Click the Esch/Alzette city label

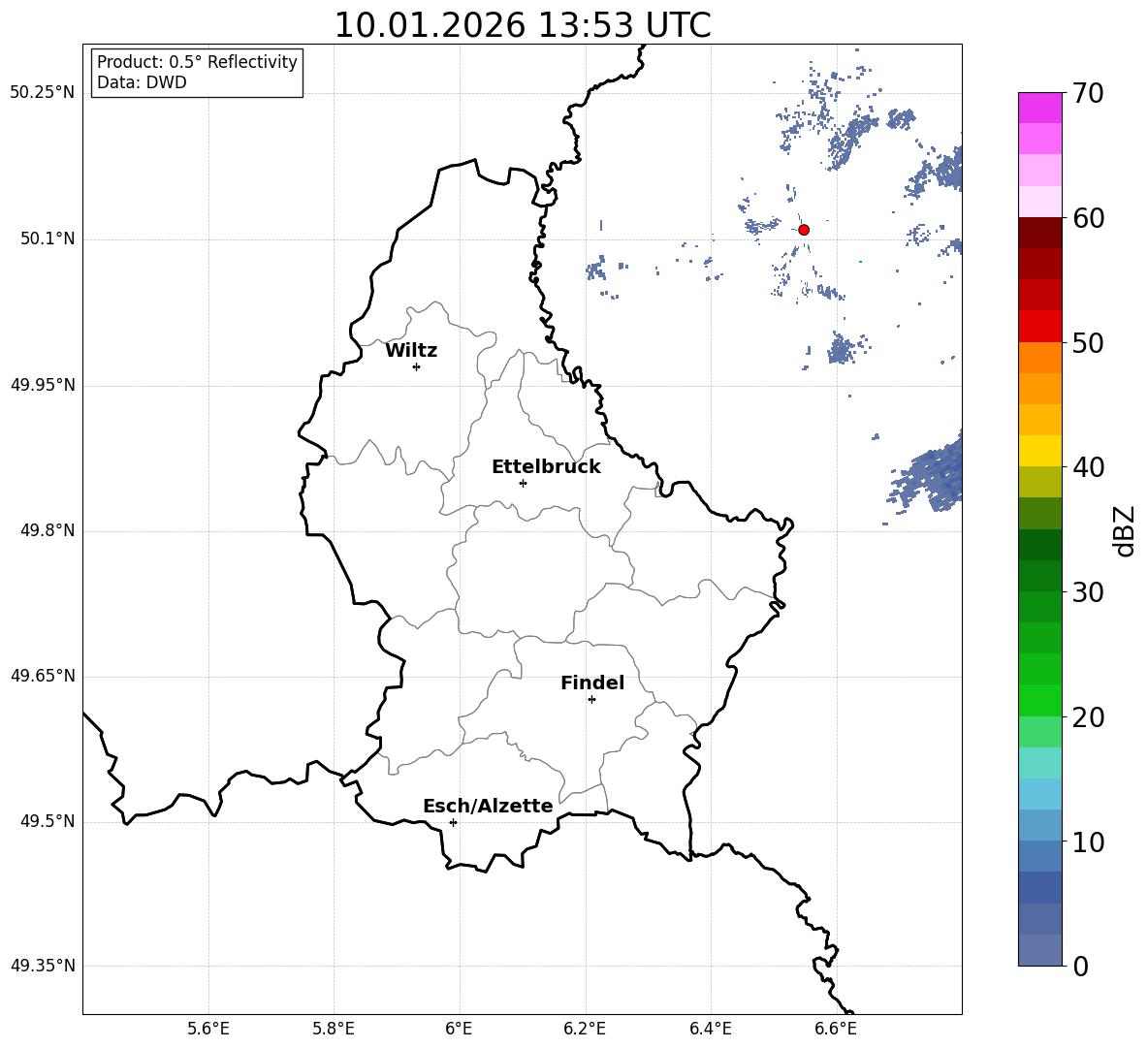coord(488,807)
